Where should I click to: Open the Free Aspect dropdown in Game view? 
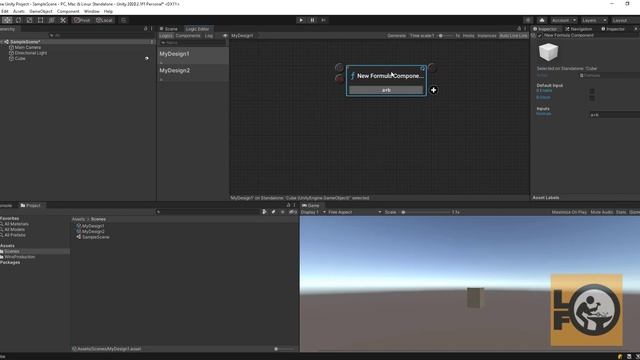[354, 212]
